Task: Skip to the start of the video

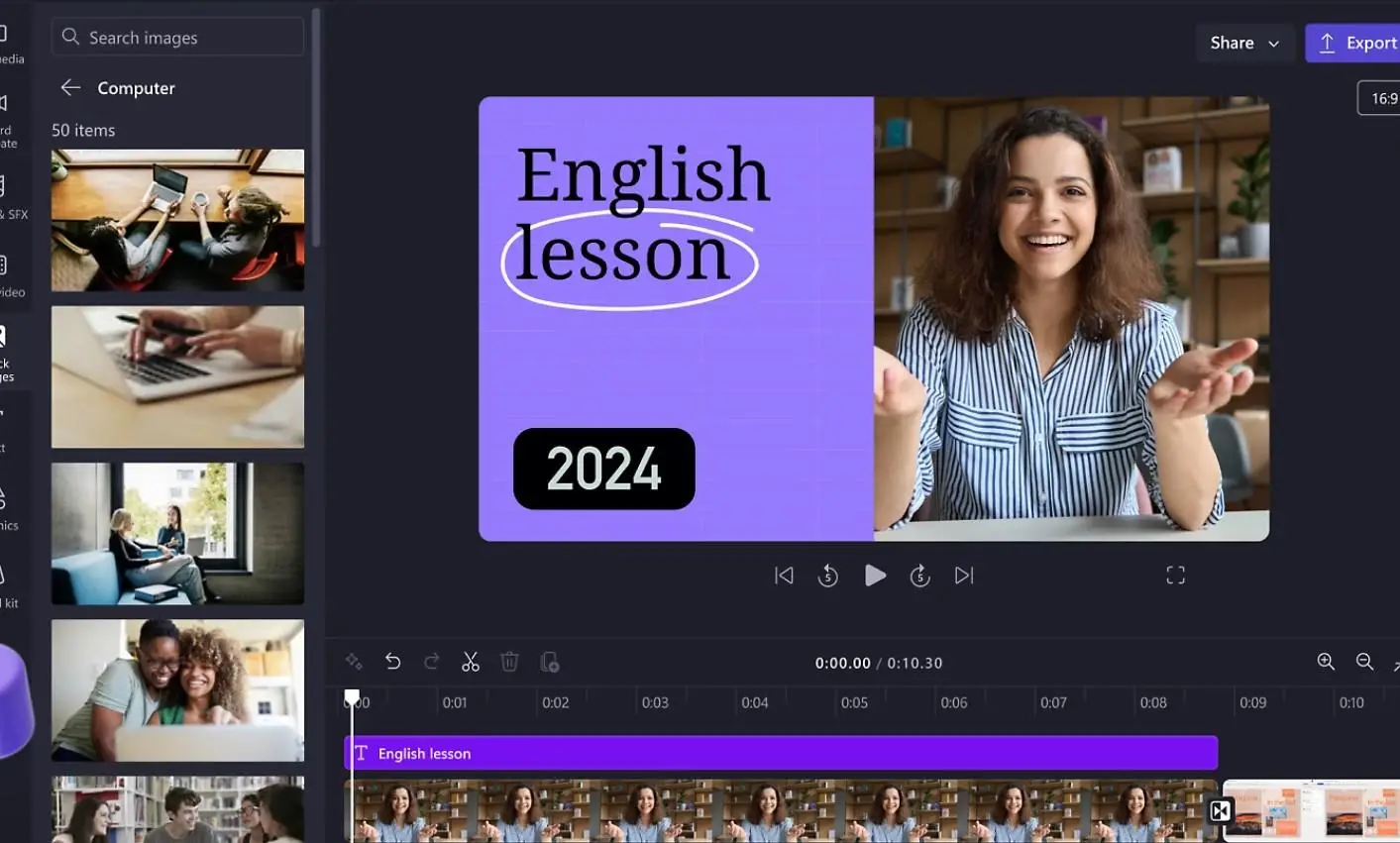Action: tap(784, 576)
